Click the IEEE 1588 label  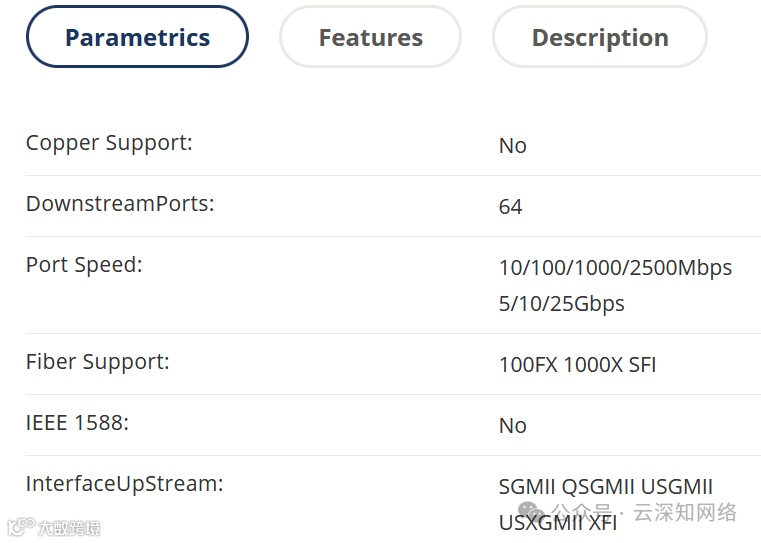coord(77,423)
